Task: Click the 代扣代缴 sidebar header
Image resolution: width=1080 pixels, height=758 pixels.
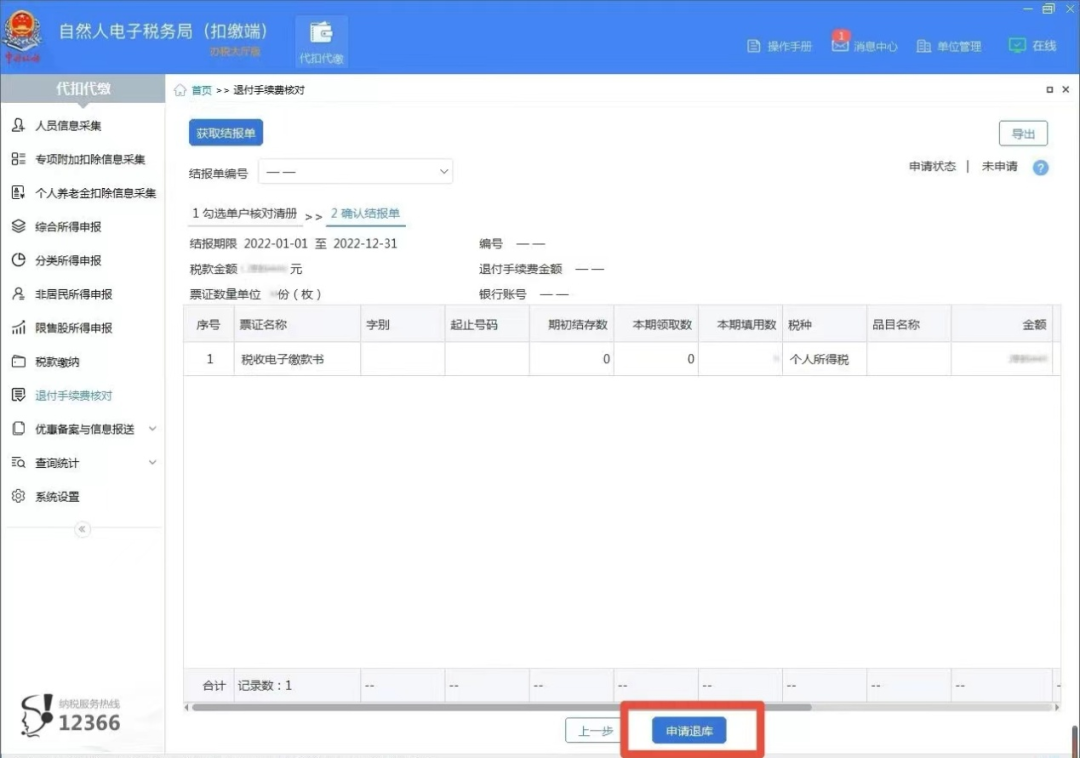Action: pos(83,88)
